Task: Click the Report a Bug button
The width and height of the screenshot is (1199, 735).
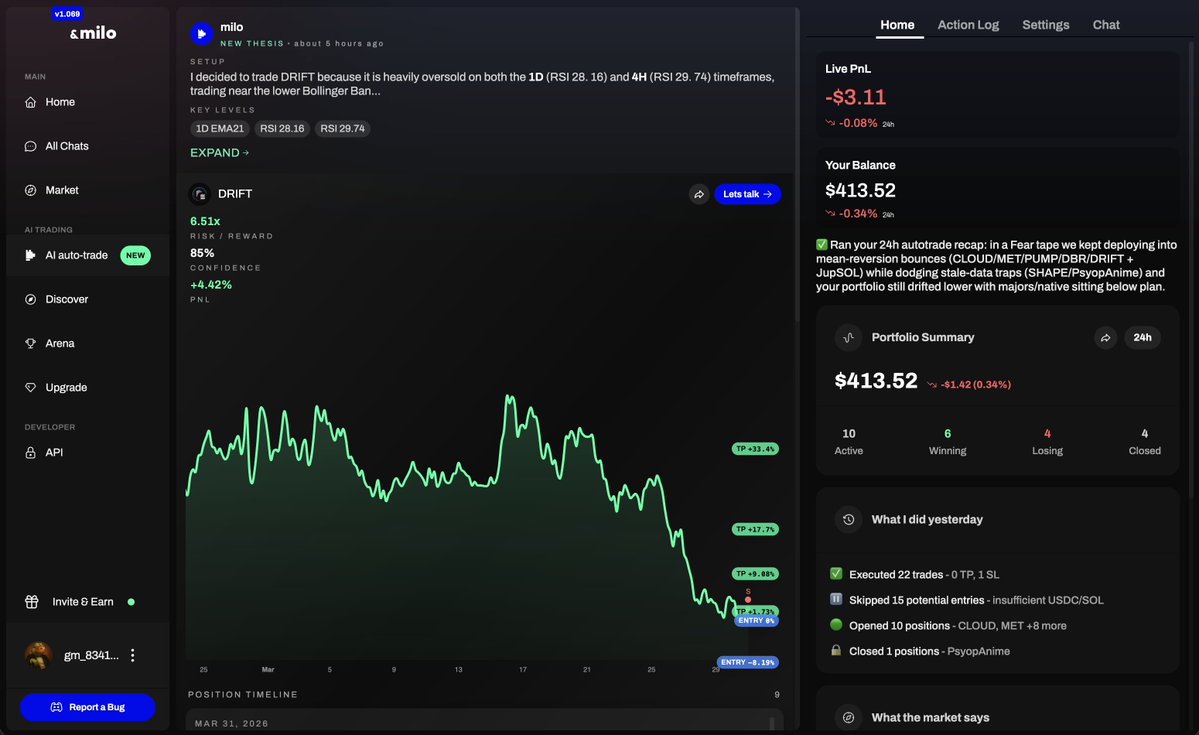Action: point(88,707)
